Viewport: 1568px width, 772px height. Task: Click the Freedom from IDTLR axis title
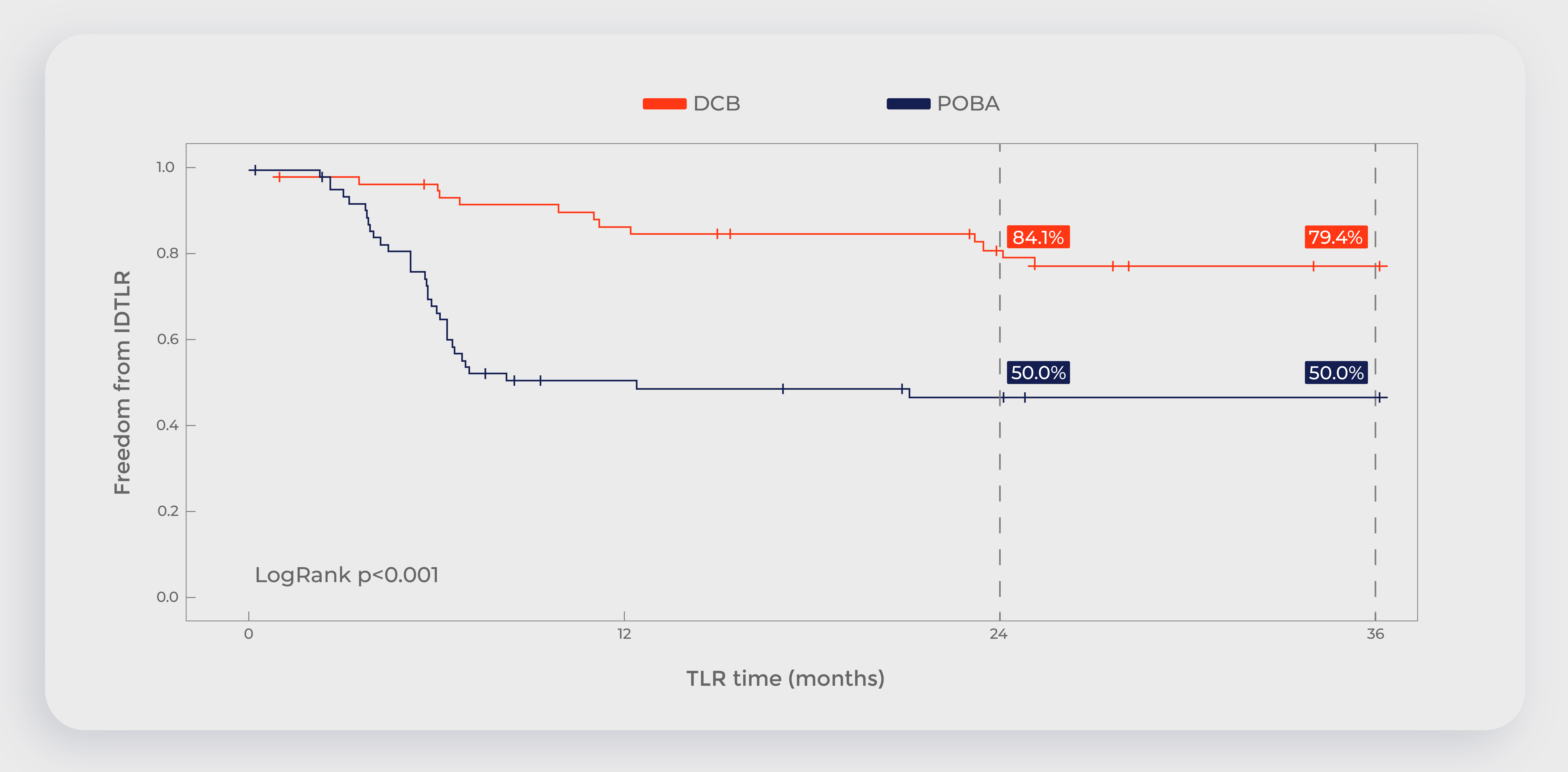(x=122, y=383)
